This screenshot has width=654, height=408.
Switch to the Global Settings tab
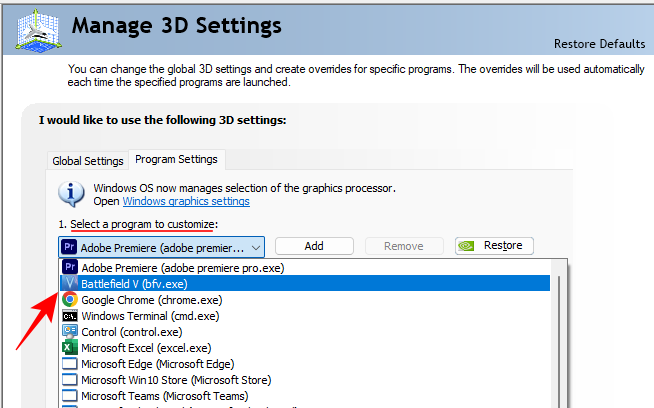tap(88, 161)
